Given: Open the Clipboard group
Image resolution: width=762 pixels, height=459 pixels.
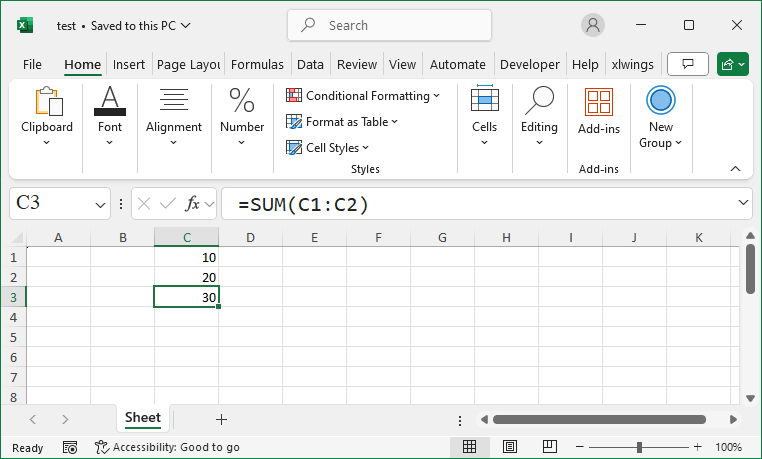Looking at the screenshot, I should (47, 117).
